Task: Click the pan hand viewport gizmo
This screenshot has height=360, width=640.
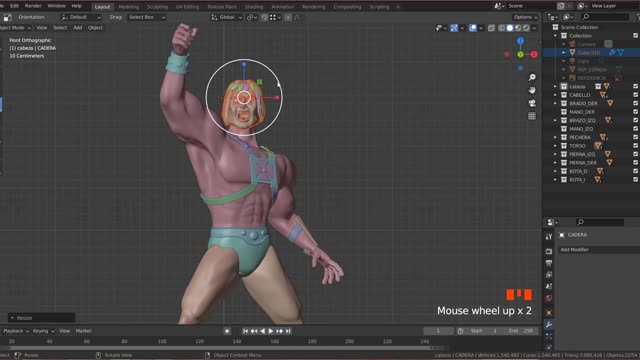Action: point(532,90)
